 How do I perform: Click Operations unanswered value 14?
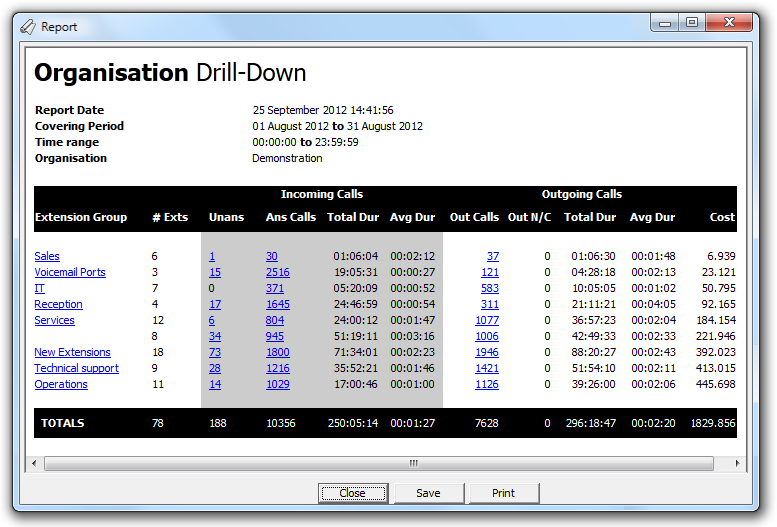coord(215,384)
